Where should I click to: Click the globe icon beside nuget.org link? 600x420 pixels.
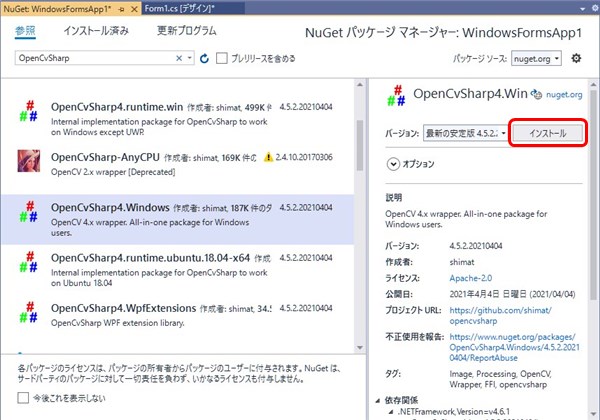(537, 94)
